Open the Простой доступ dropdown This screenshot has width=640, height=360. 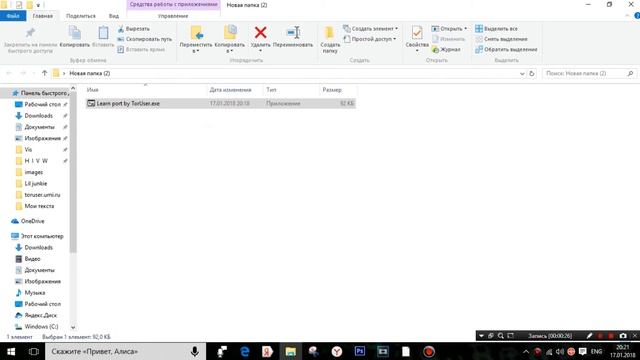(369, 39)
